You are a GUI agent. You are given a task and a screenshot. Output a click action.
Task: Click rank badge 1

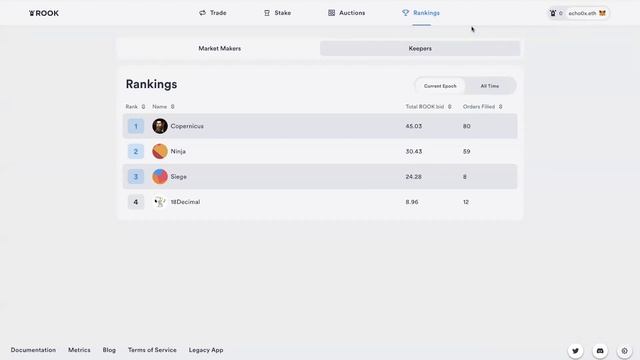[x=136, y=126]
